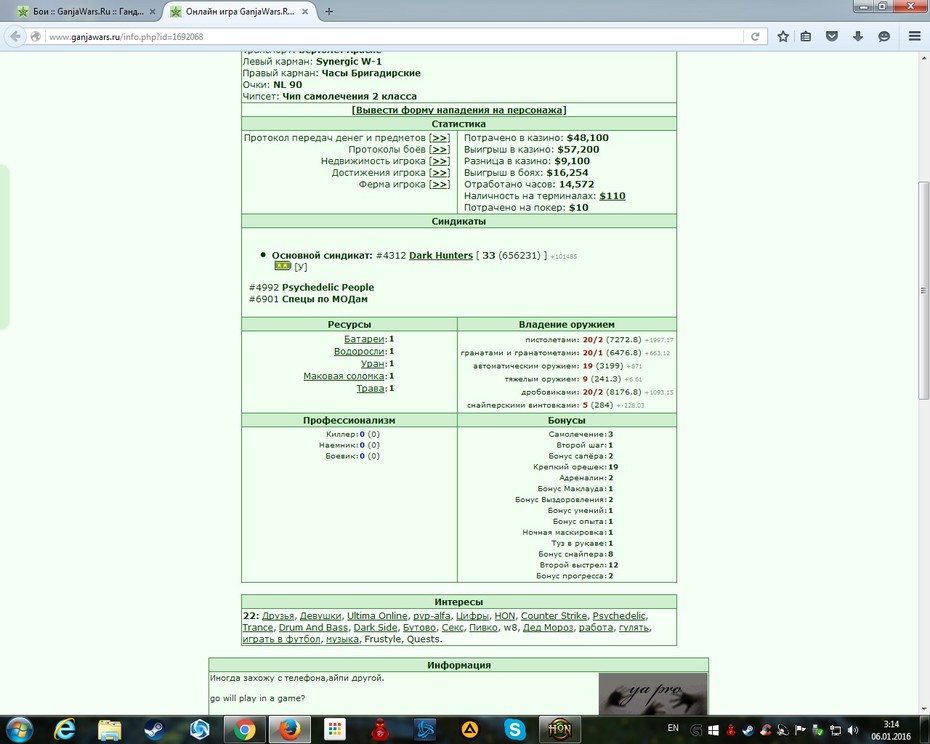Open the tray clock showing 3:14

pyautogui.click(x=891, y=730)
